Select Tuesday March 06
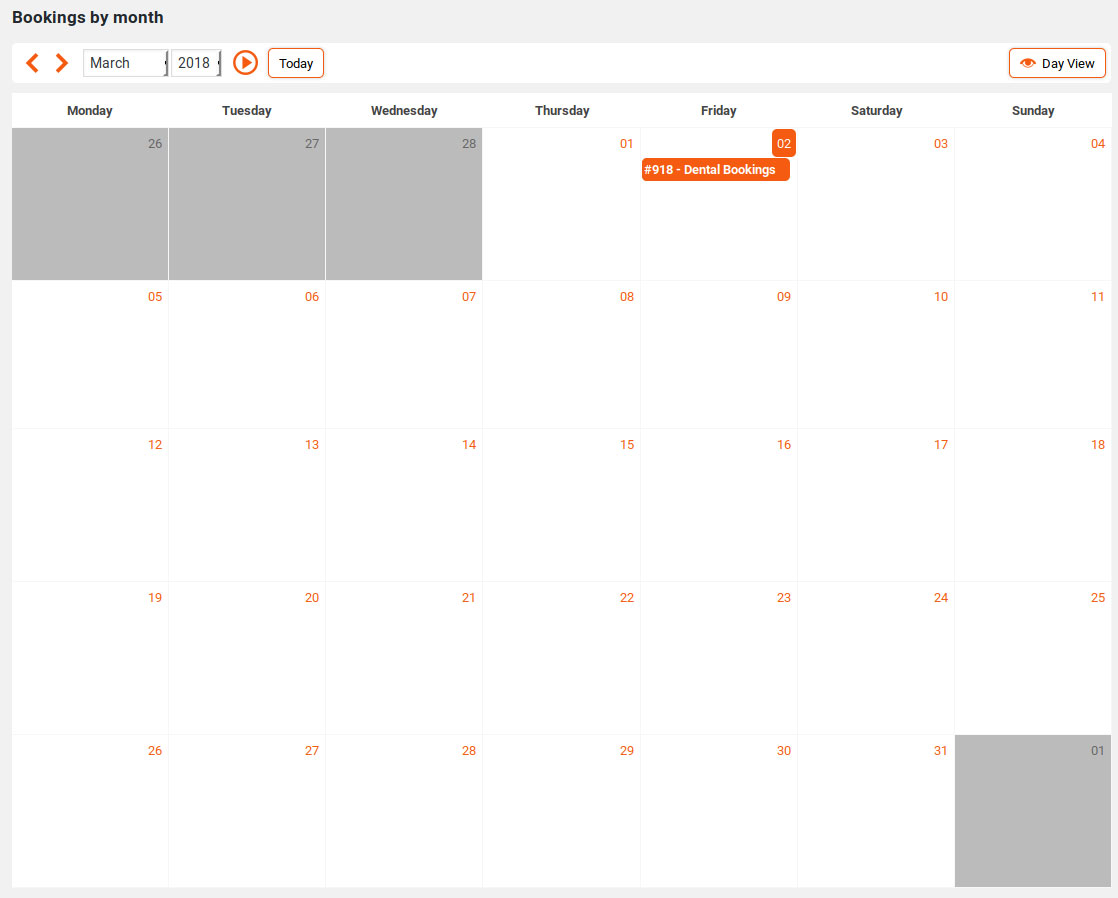Viewport: 1118px width, 898px height. (x=247, y=354)
